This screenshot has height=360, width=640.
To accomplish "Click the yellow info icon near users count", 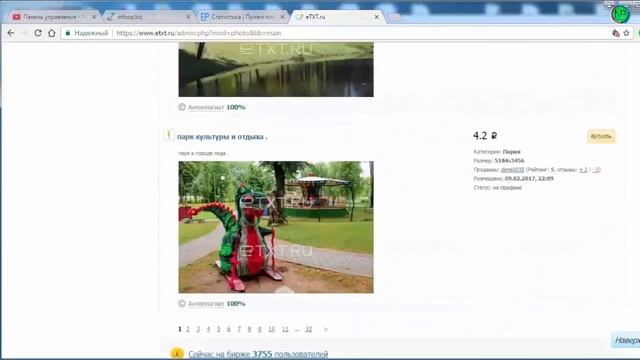I will click(177, 353).
